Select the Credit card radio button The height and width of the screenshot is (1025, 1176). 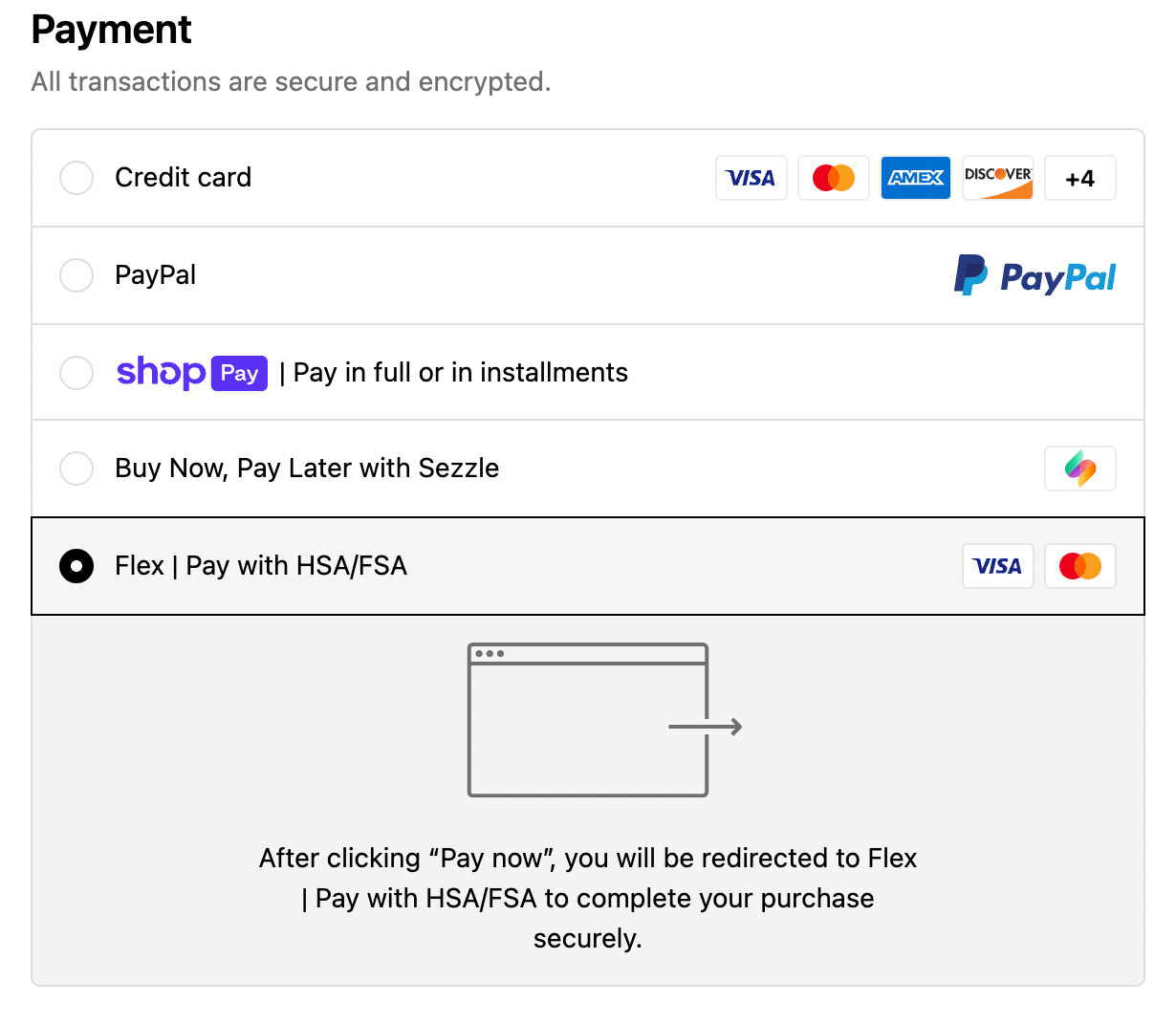click(76, 178)
